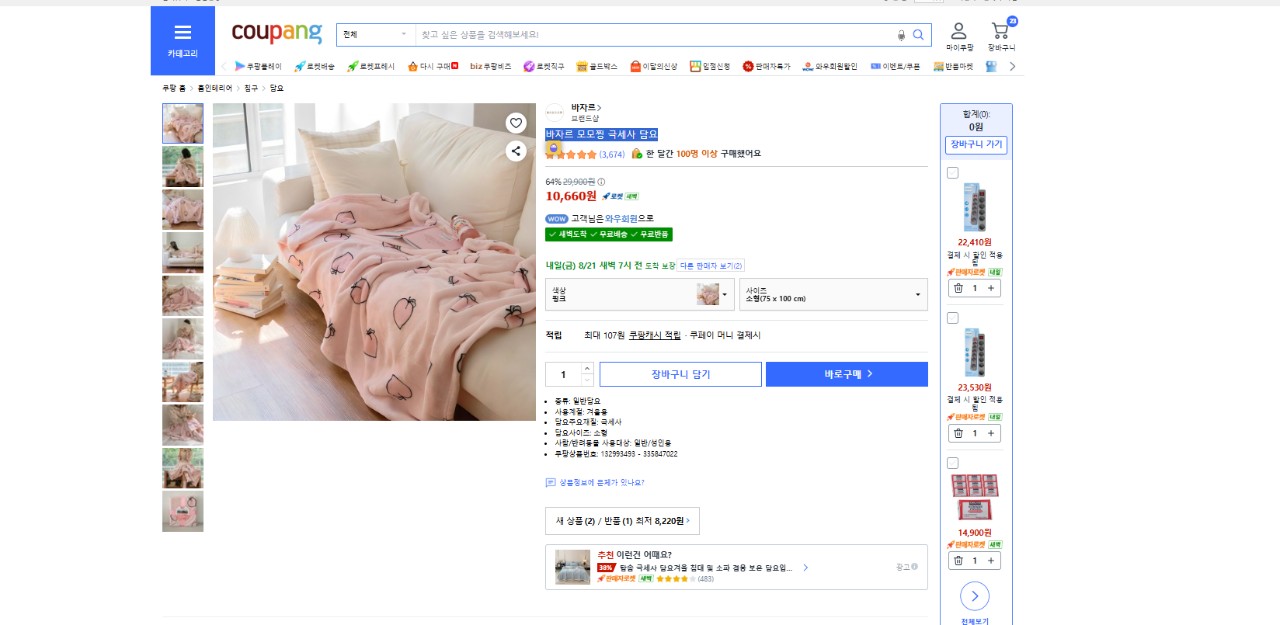Open 쿠팡플레이 shortcut
Screen dimensions: 1280x625
click(x=258, y=66)
